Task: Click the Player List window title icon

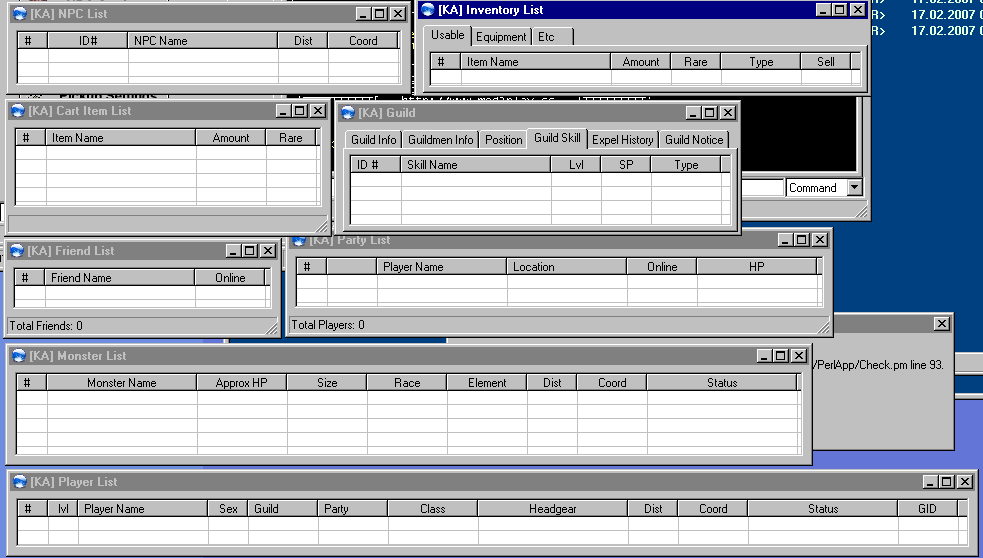Action: click(20, 482)
